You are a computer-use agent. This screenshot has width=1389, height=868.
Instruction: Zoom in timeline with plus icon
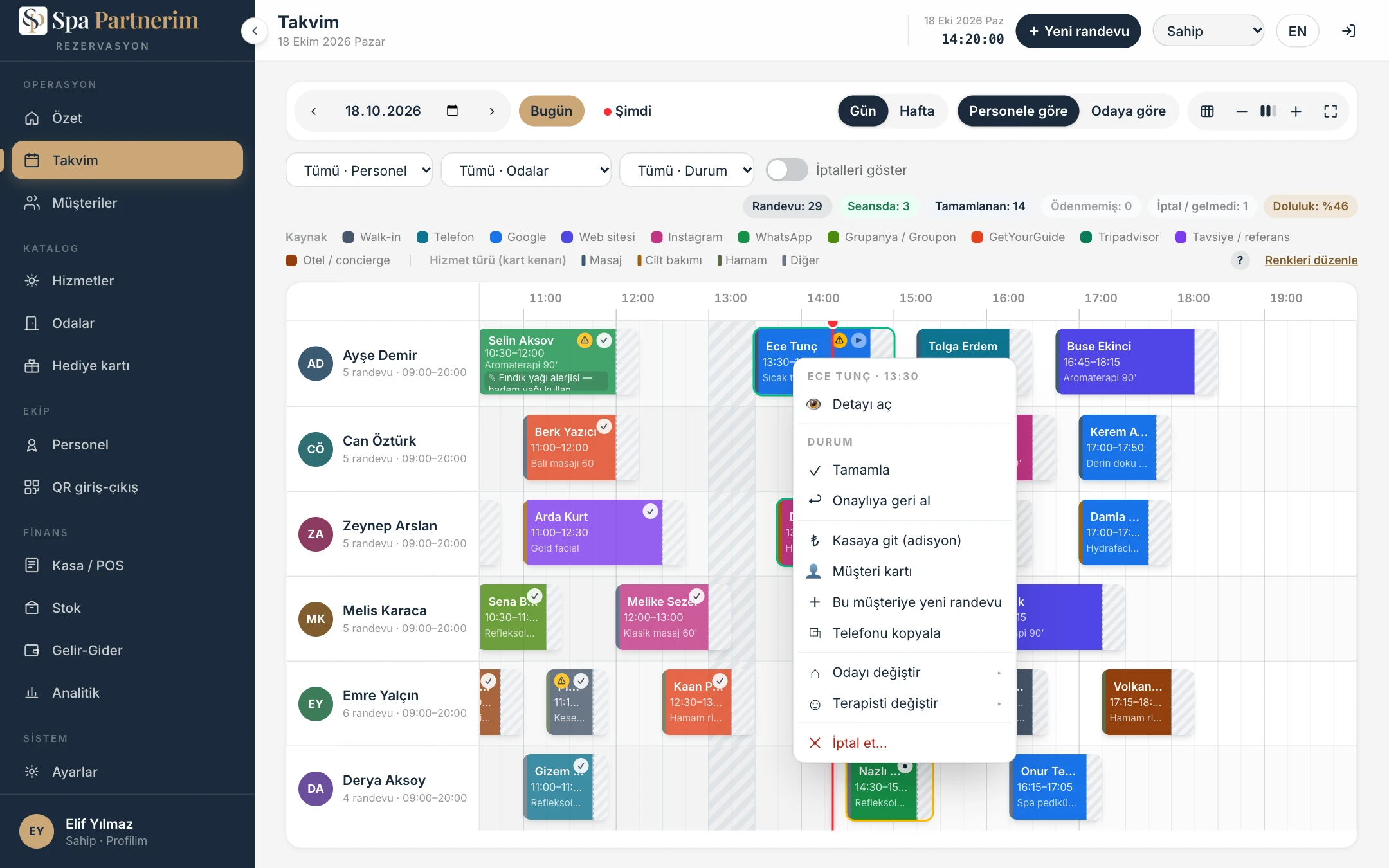click(x=1296, y=111)
